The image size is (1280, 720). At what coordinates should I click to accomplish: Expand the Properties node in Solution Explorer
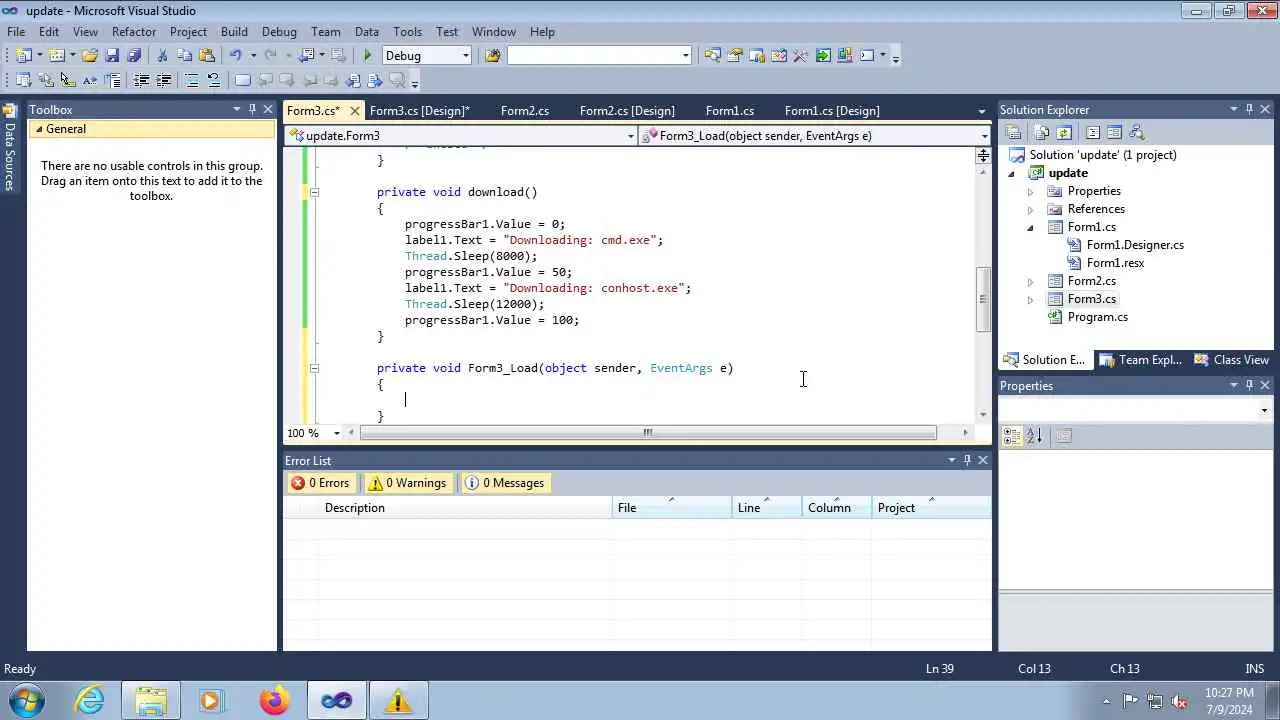(1031, 191)
